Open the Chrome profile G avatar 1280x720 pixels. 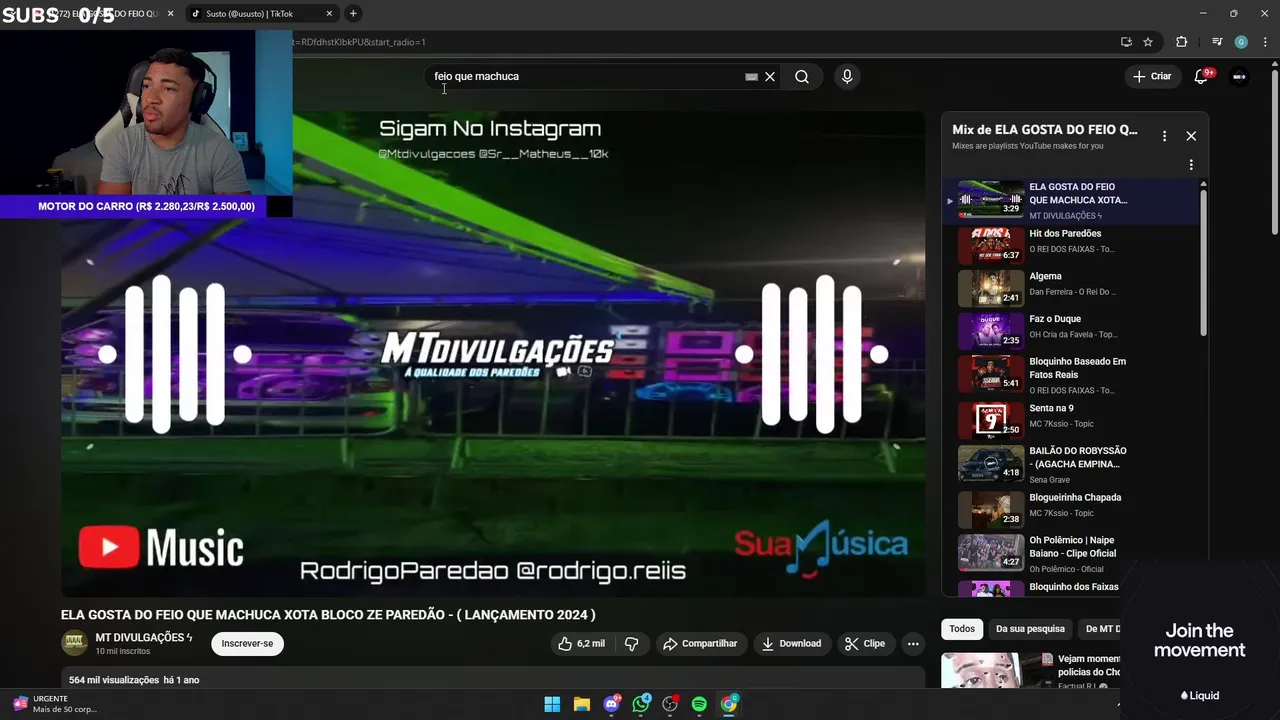(1241, 42)
